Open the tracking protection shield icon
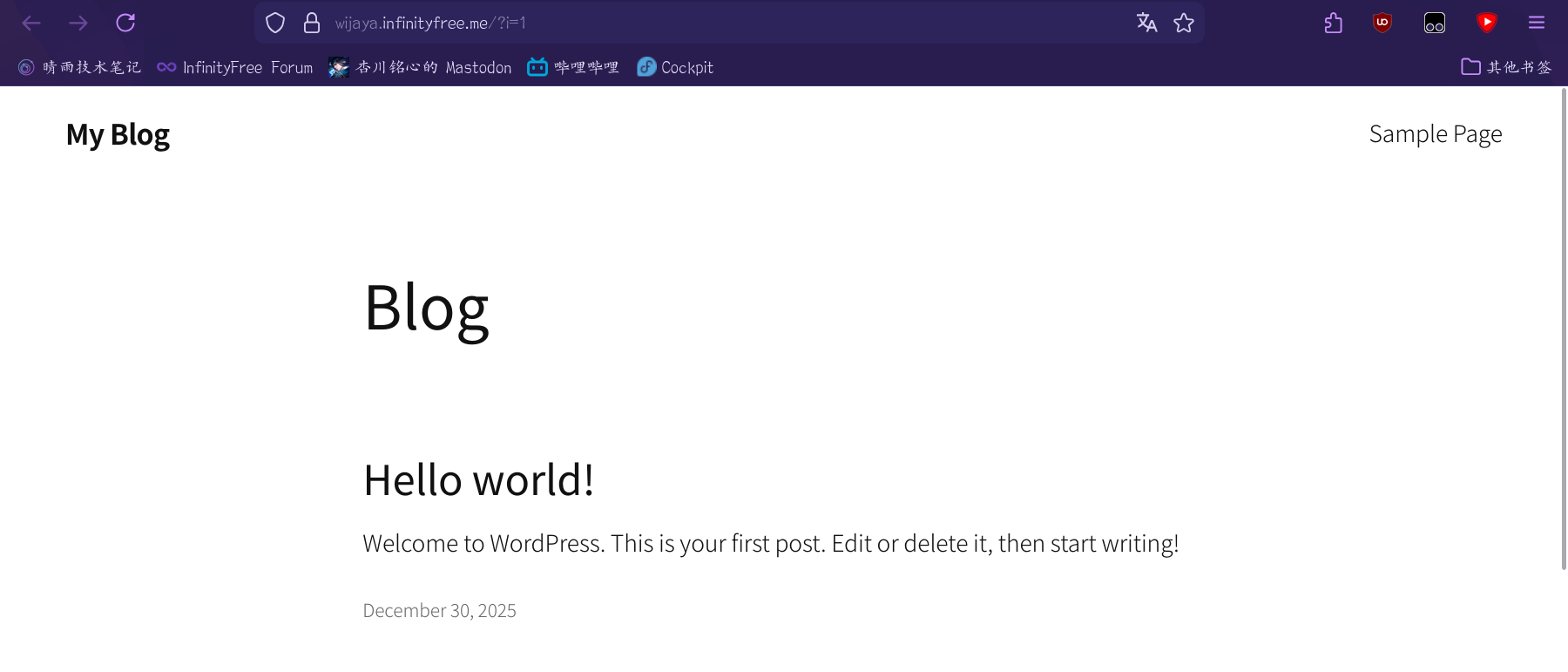Image resolution: width=1568 pixels, height=672 pixels. tap(275, 24)
